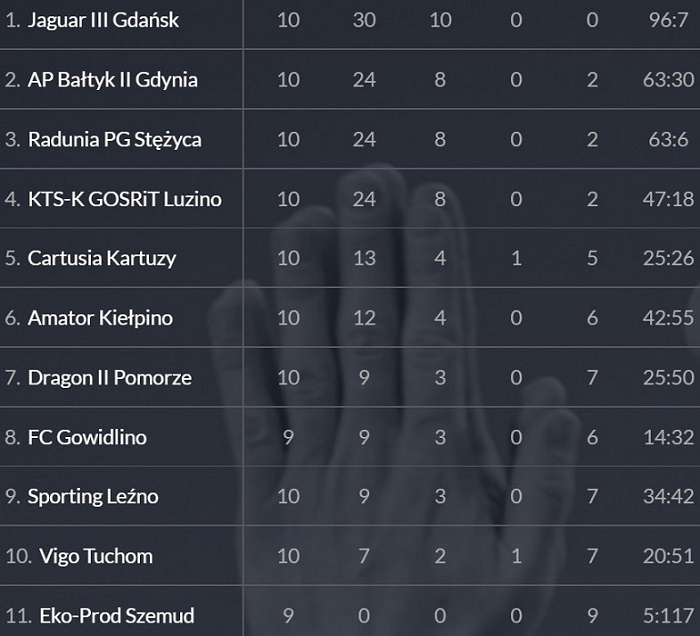Click Vigo Tuchom team name

point(96,557)
